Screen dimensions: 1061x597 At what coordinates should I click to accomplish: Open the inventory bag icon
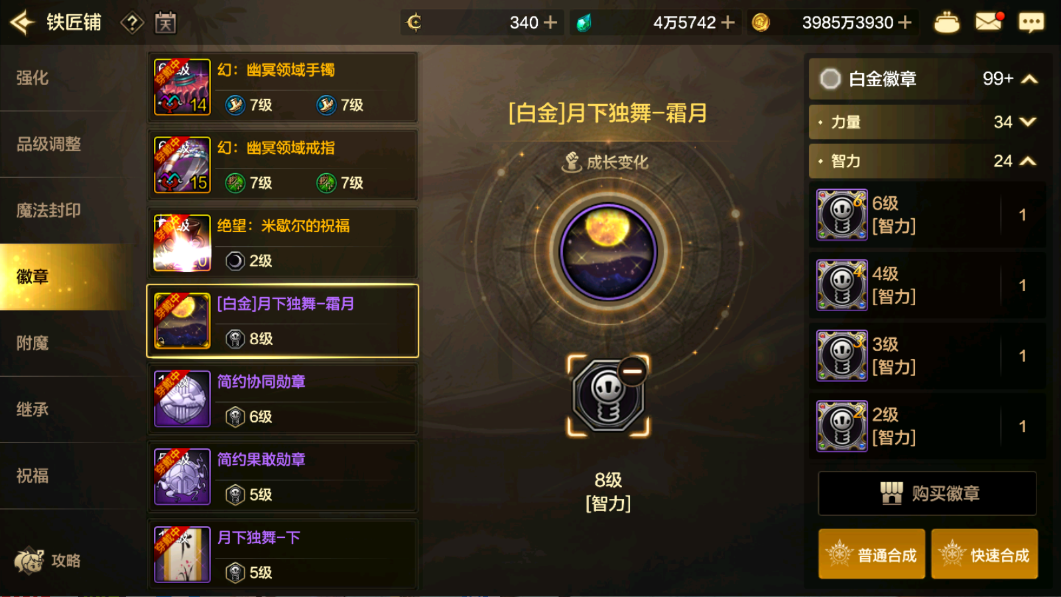pos(946,22)
